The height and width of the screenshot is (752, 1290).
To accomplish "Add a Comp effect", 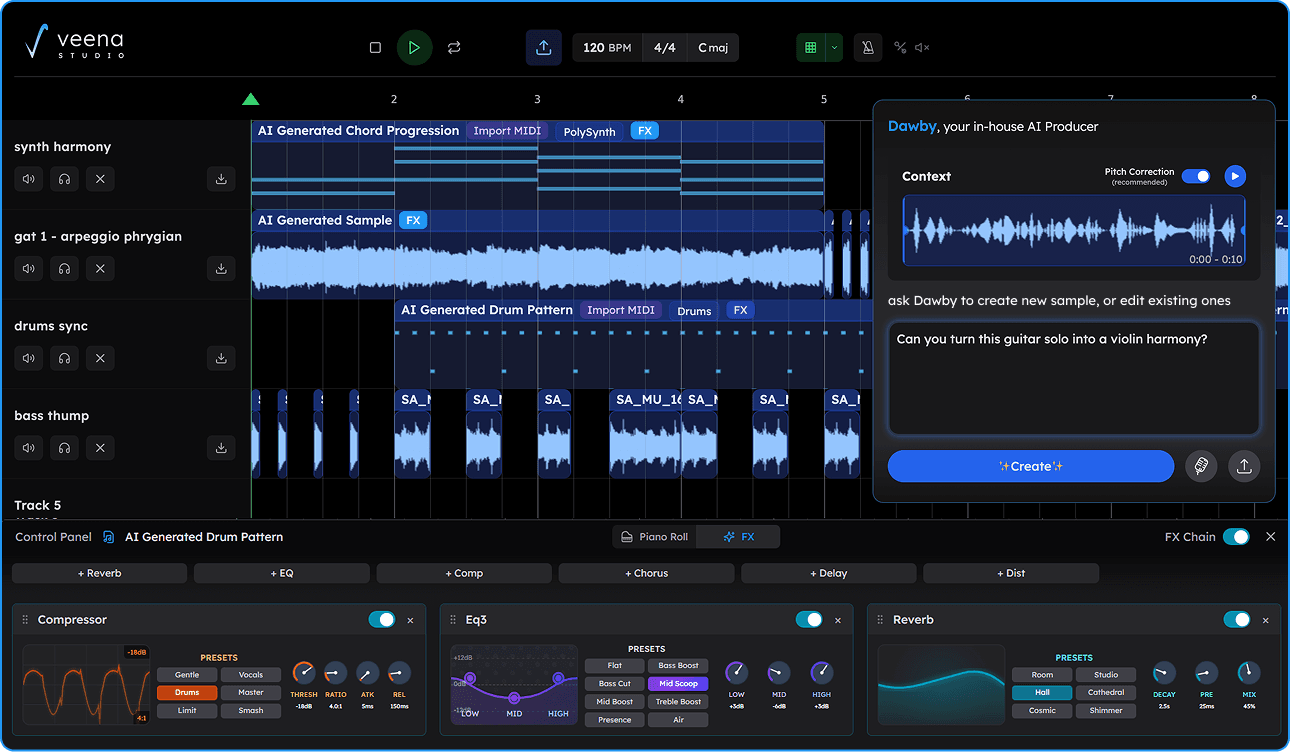I will click(x=464, y=573).
